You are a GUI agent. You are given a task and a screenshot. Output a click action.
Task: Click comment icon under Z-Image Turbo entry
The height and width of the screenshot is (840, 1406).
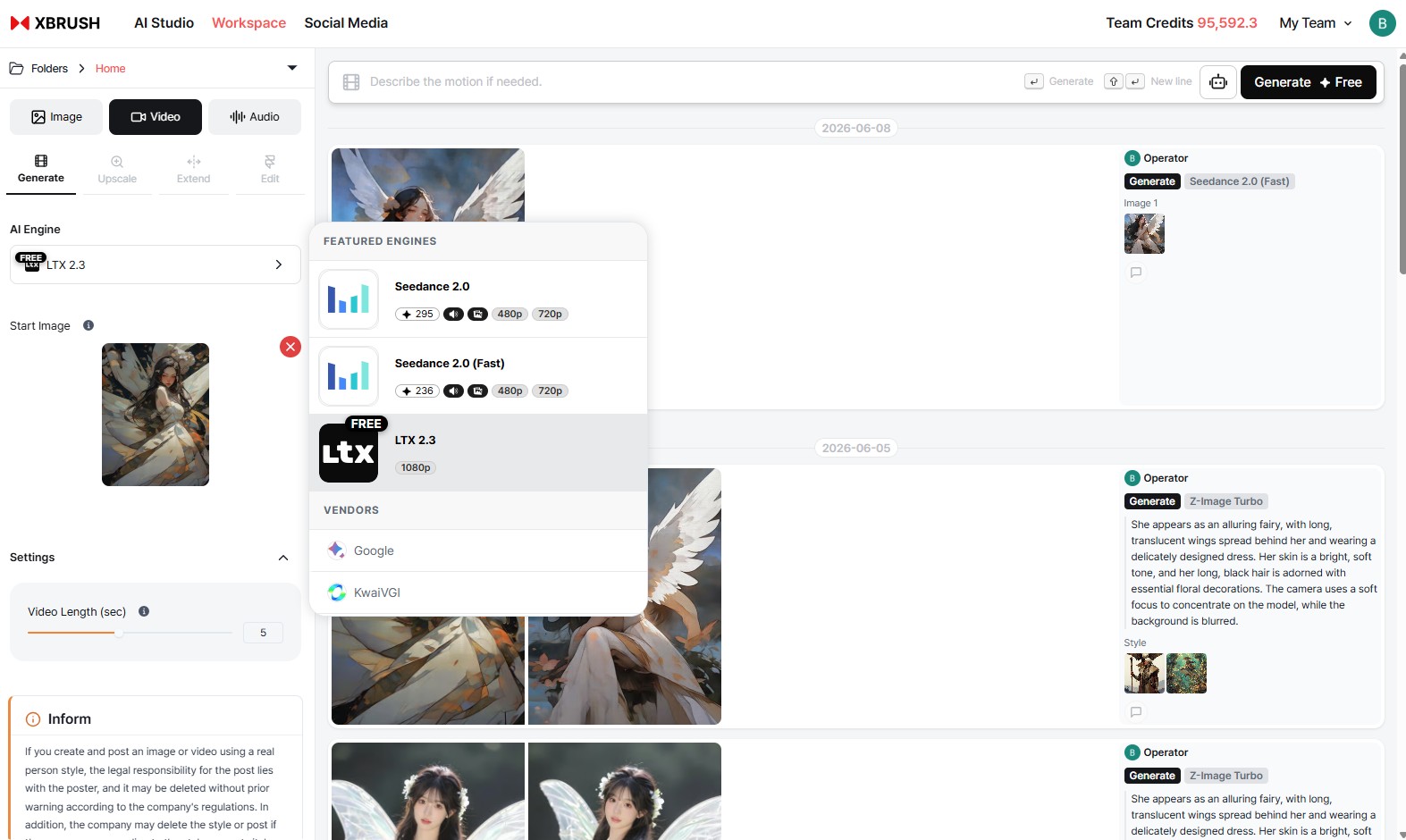[1136, 712]
